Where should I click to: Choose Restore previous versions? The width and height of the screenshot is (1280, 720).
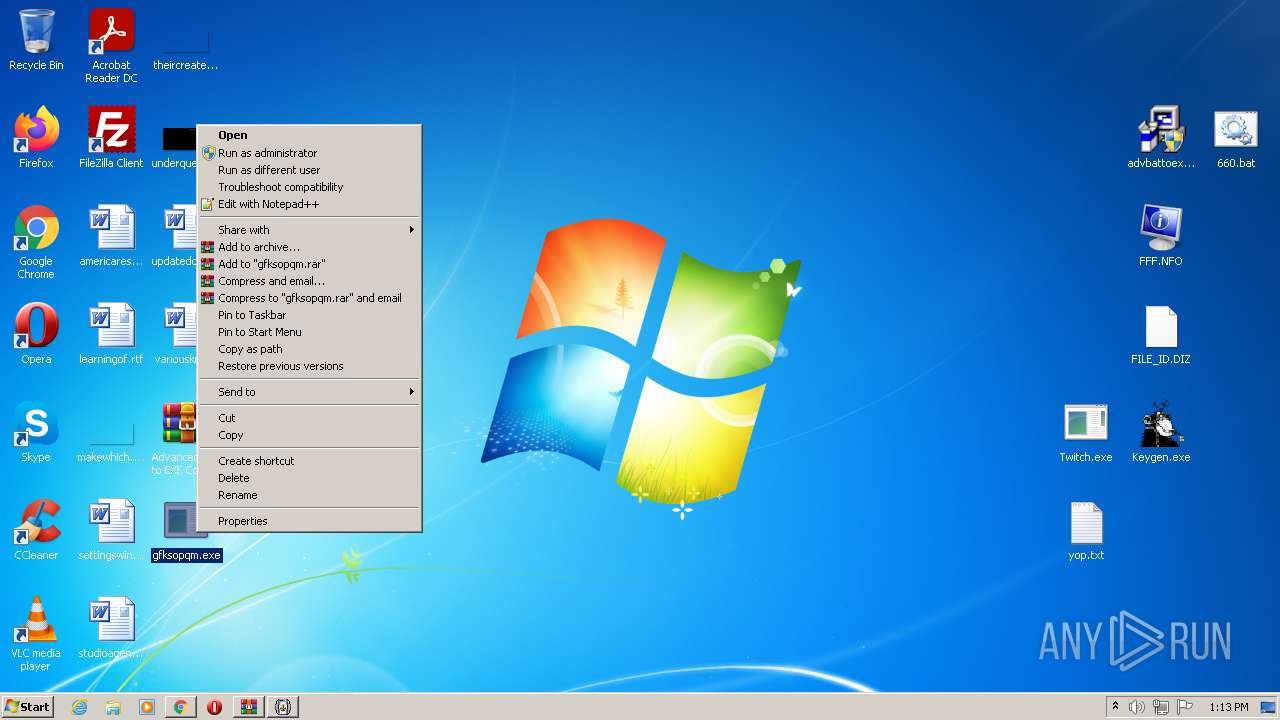[x=309, y=366]
